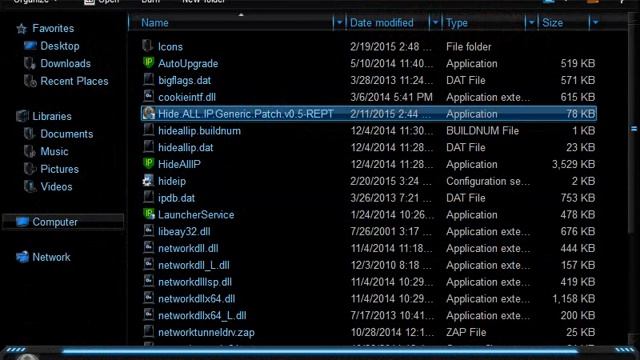Select file name networktunneldrv.zap
Viewport: 640px width, 360px height.
[x=207, y=332]
